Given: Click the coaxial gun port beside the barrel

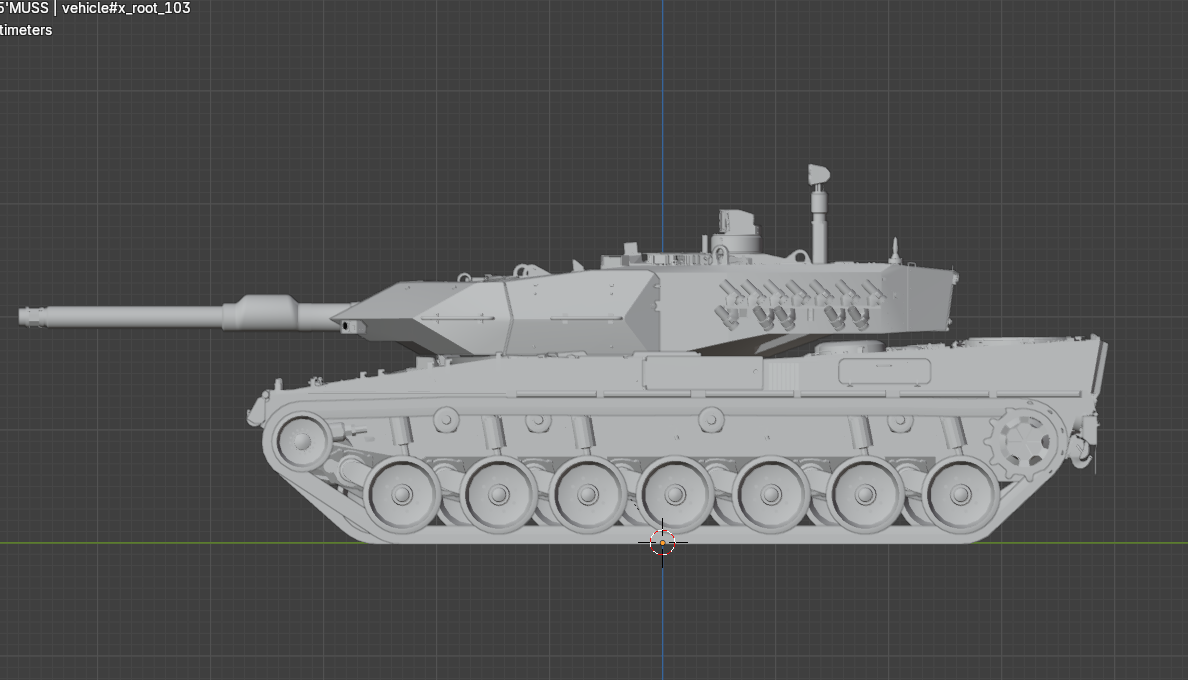Looking at the screenshot, I should [x=347, y=325].
